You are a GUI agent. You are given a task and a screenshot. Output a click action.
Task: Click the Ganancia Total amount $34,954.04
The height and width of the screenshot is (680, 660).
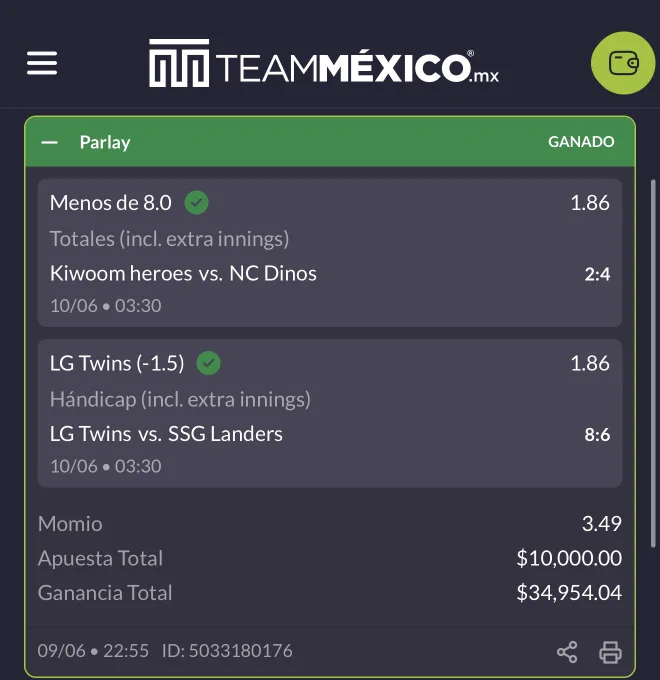tap(569, 593)
